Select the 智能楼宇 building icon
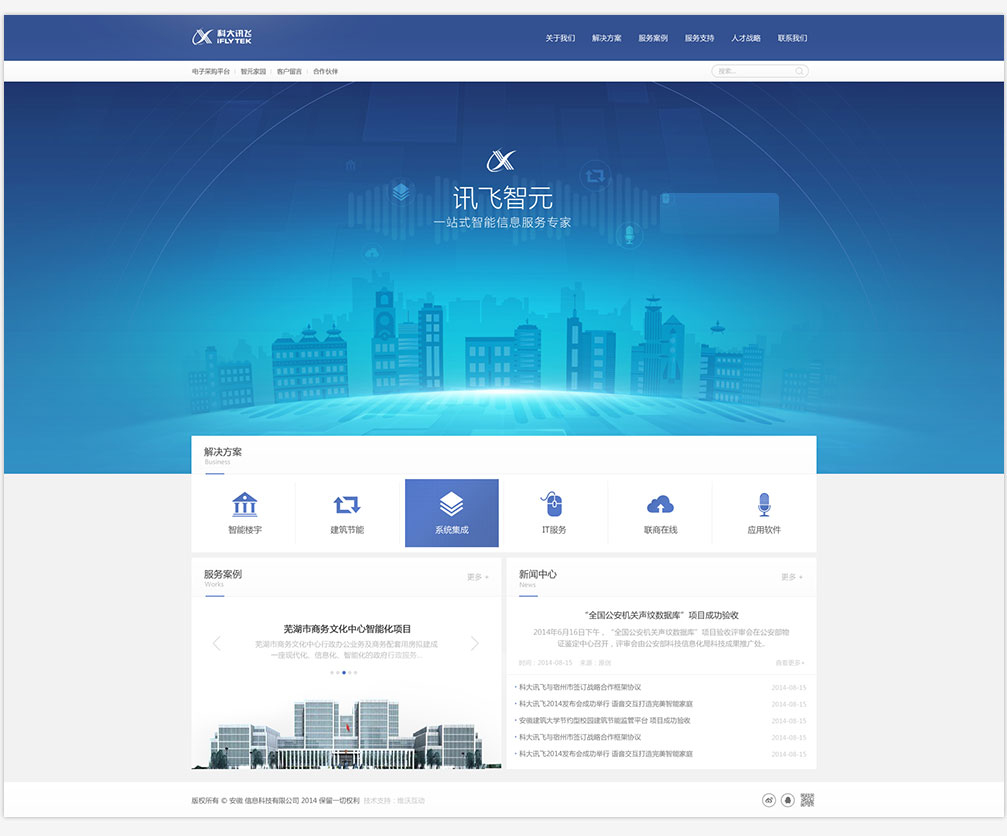Screen dimensions: 1007x836 (x=245, y=505)
